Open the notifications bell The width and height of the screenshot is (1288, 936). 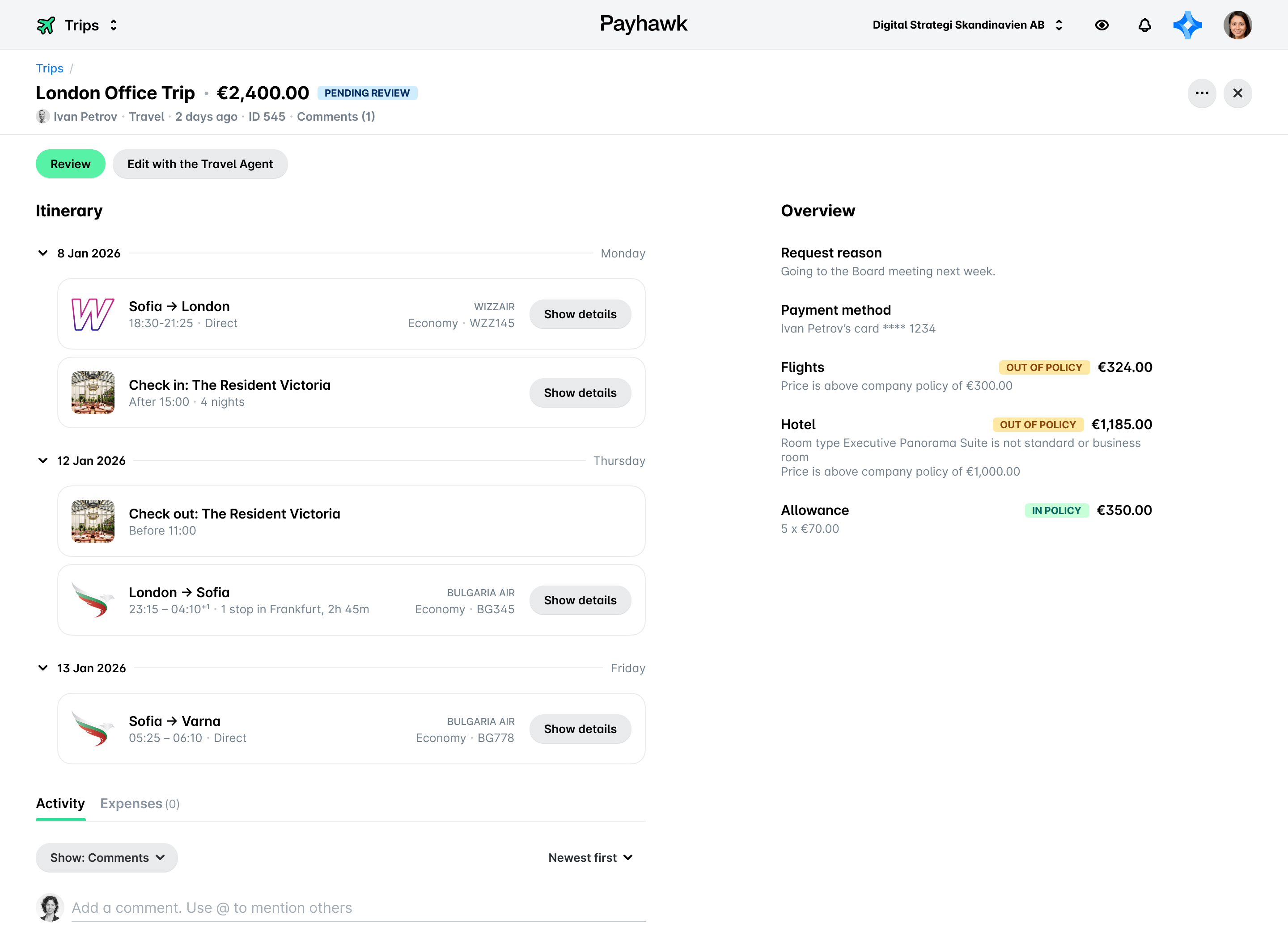[1145, 25]
